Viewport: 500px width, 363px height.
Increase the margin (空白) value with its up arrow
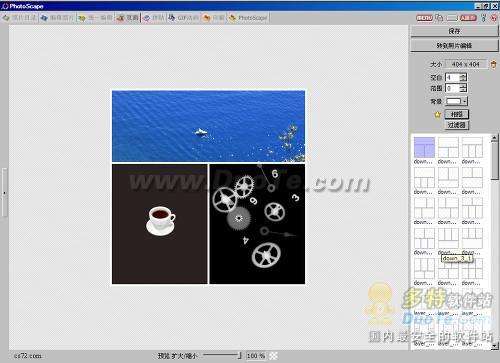(463, 75)
